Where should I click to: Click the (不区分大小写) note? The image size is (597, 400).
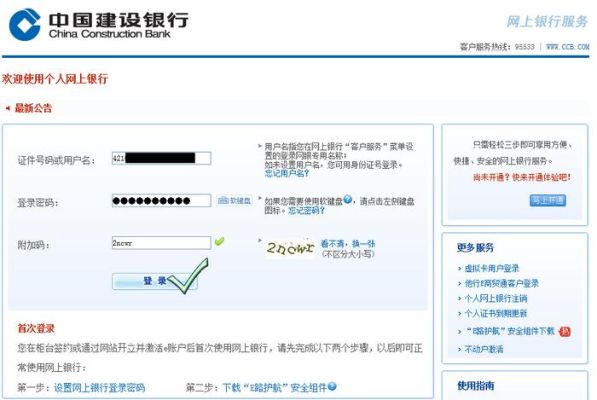point(348,254)
